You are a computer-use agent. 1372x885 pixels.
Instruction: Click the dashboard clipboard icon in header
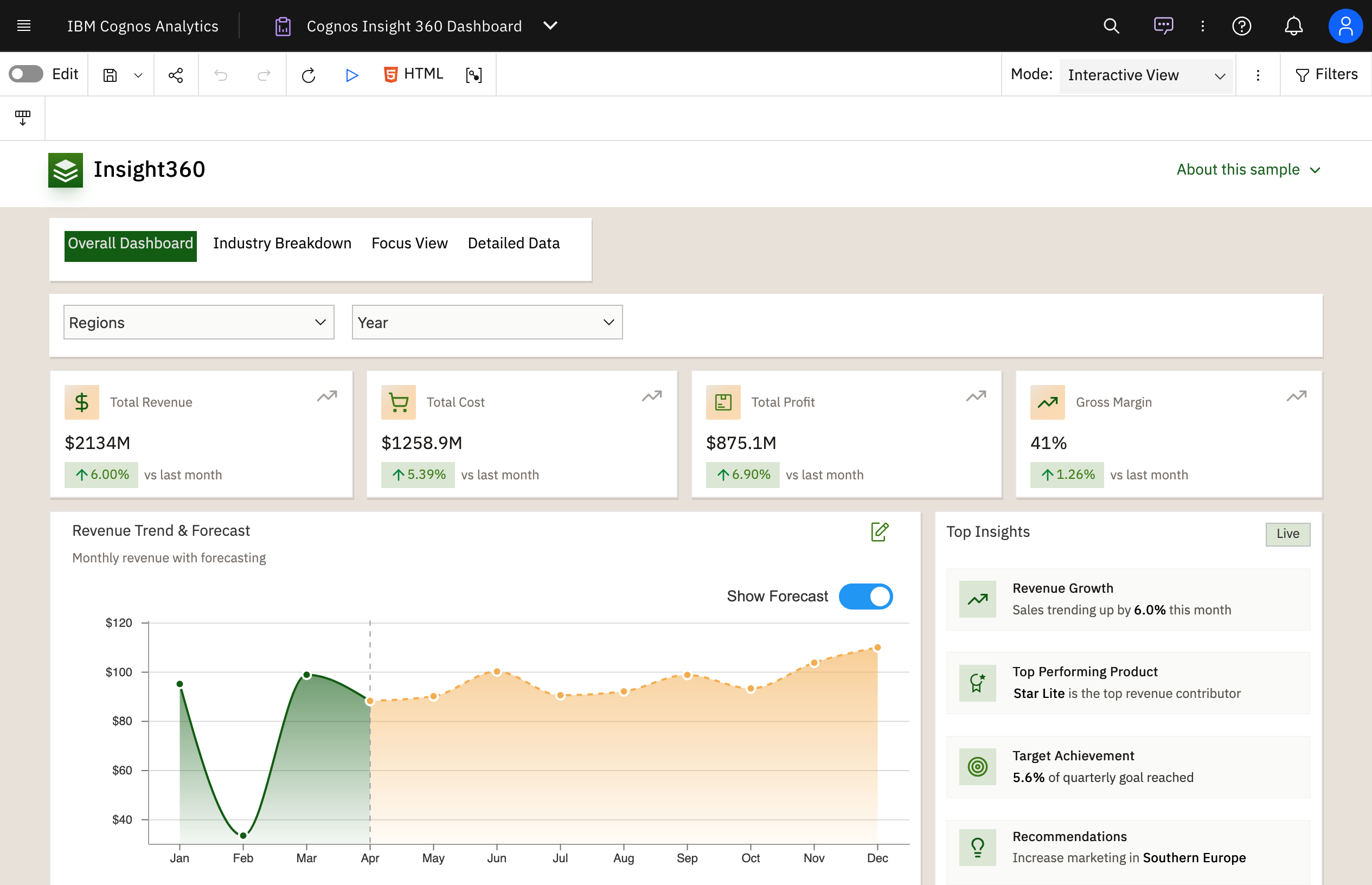(x=283, y=27)
